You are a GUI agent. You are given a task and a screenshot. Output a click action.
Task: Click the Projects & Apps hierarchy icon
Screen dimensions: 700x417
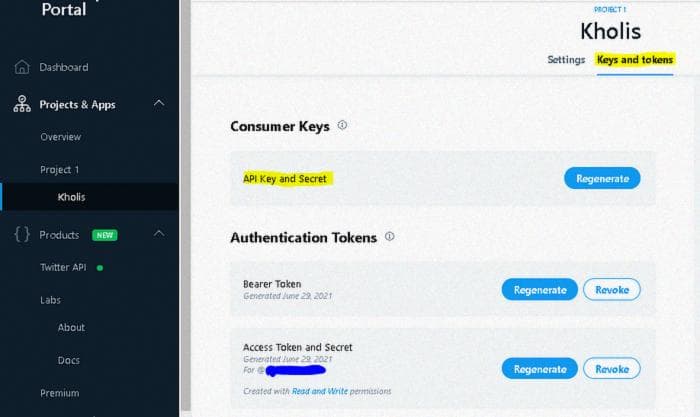click(x=21, y=104)
